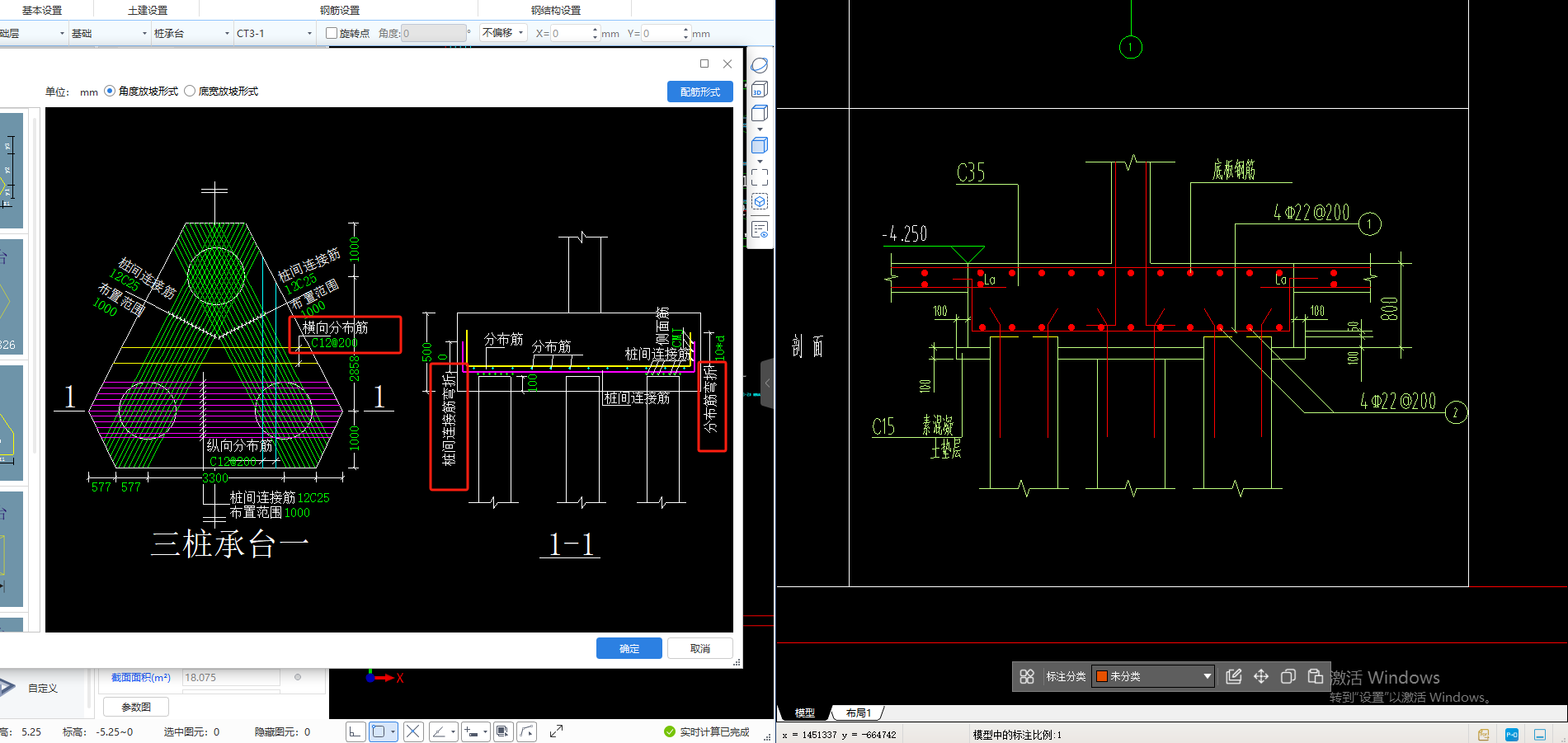Click the Y offset spinner arrows
1568x743 pixels.
tap(685, 33)
